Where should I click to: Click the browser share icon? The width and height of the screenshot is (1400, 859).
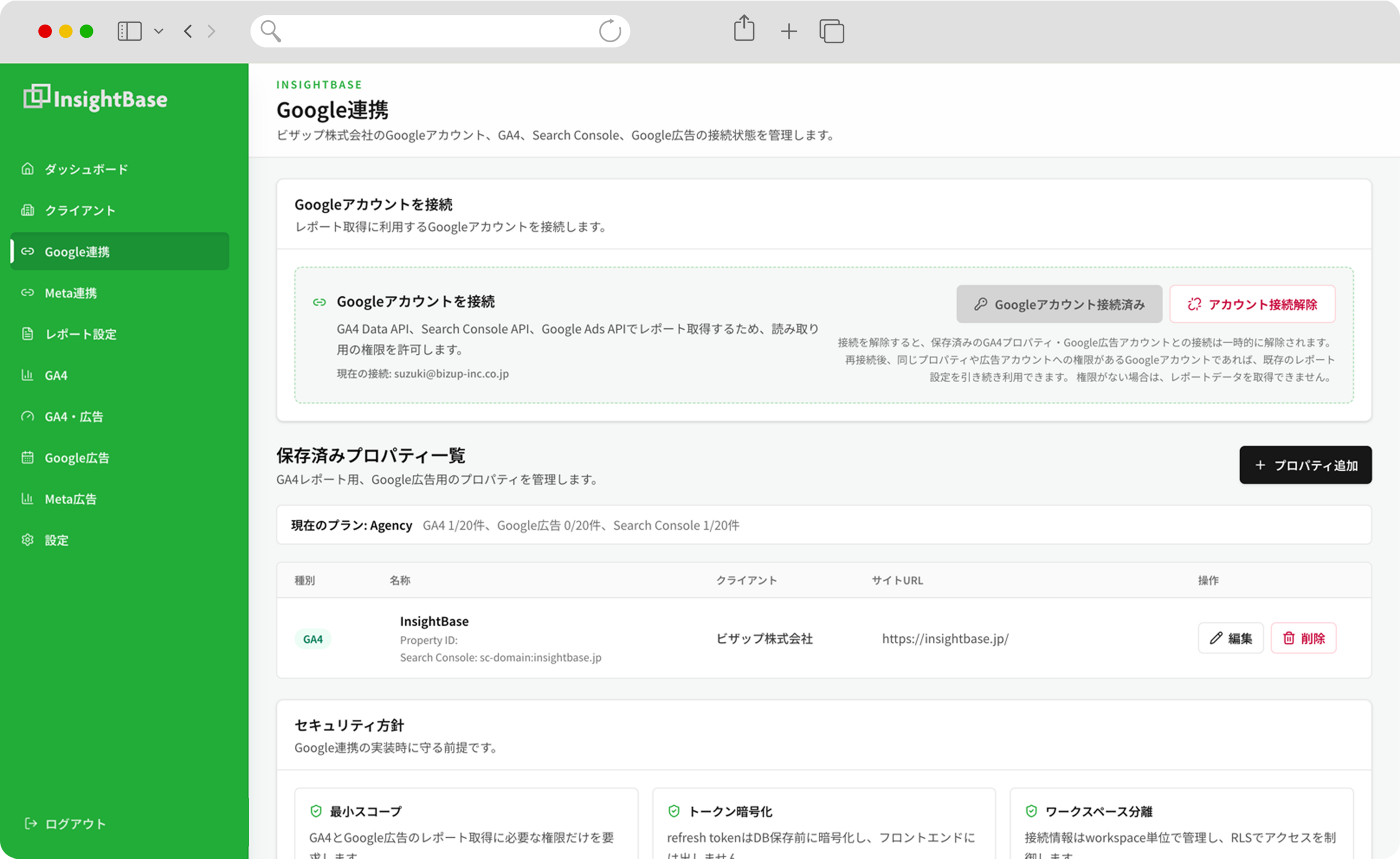pyautogui.click(x=744, y=28)
